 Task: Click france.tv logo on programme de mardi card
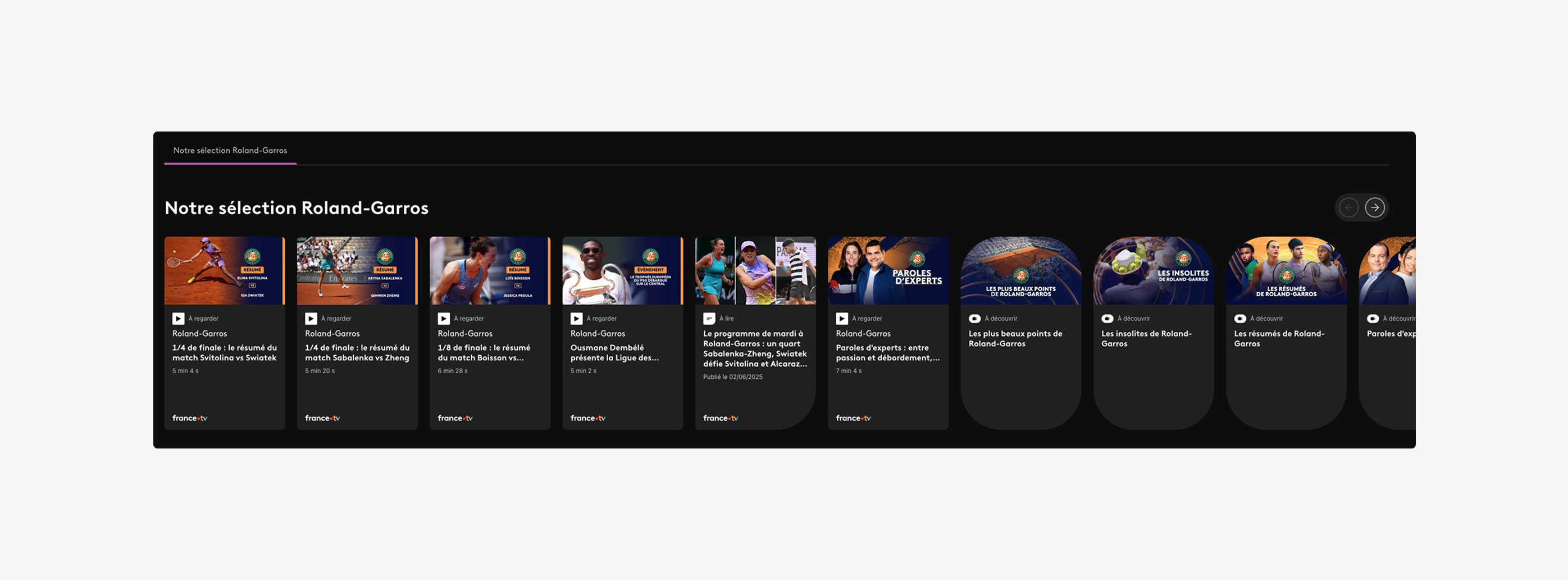coord(721,418)
